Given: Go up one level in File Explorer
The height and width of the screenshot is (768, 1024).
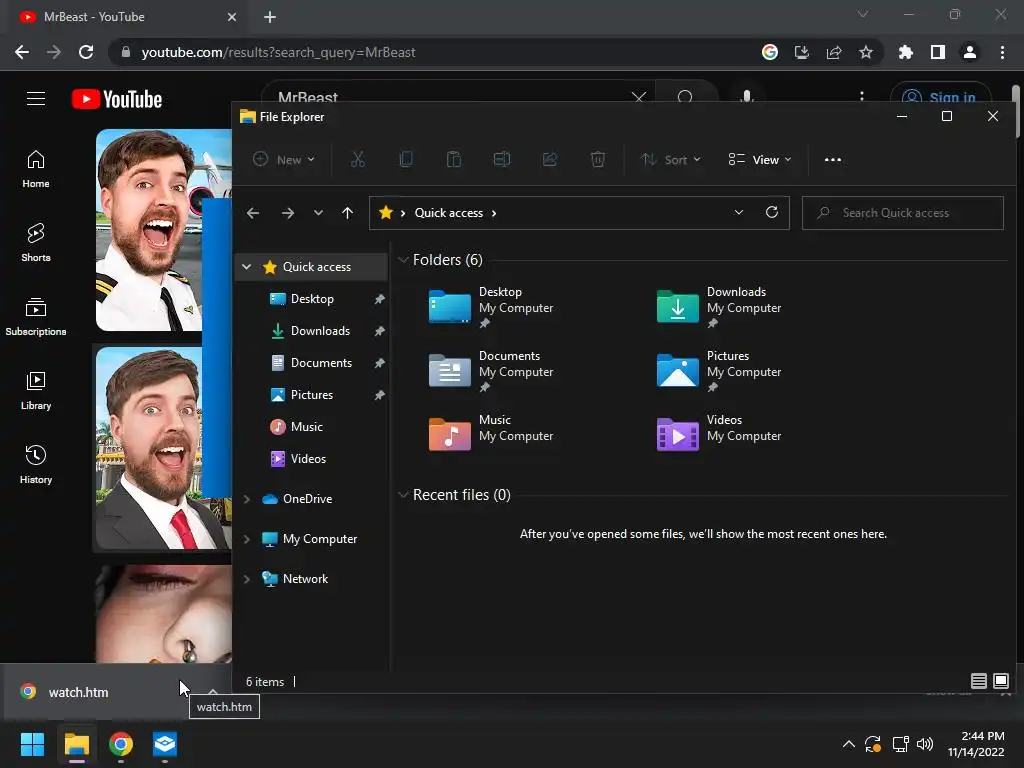Looking at the screenshot, I should [x=347, y=213].
